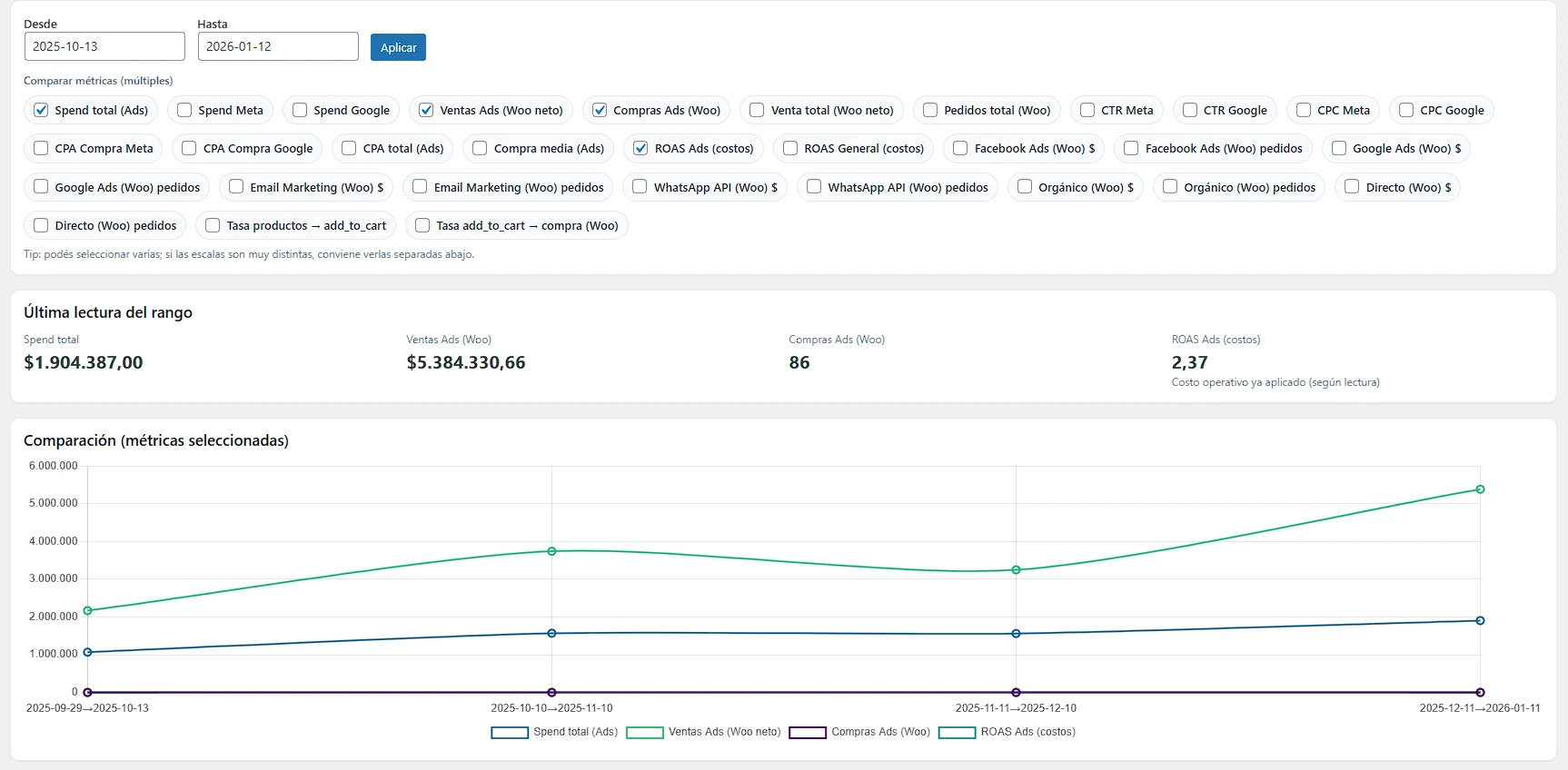1568x770 pixels.
Task: Uncheck the Spend total (Ads) checkbox
Action: coord(41,110)
